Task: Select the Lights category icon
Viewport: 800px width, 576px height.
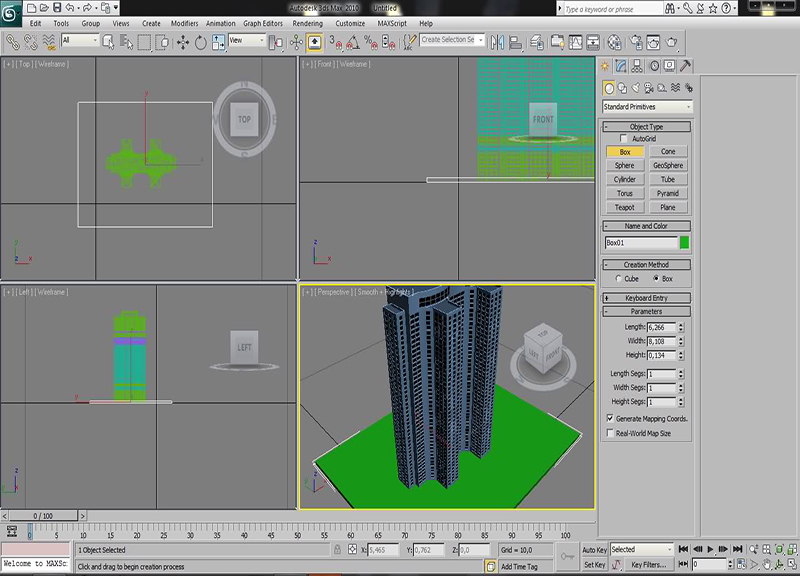Action: click(x=637, y=88)
